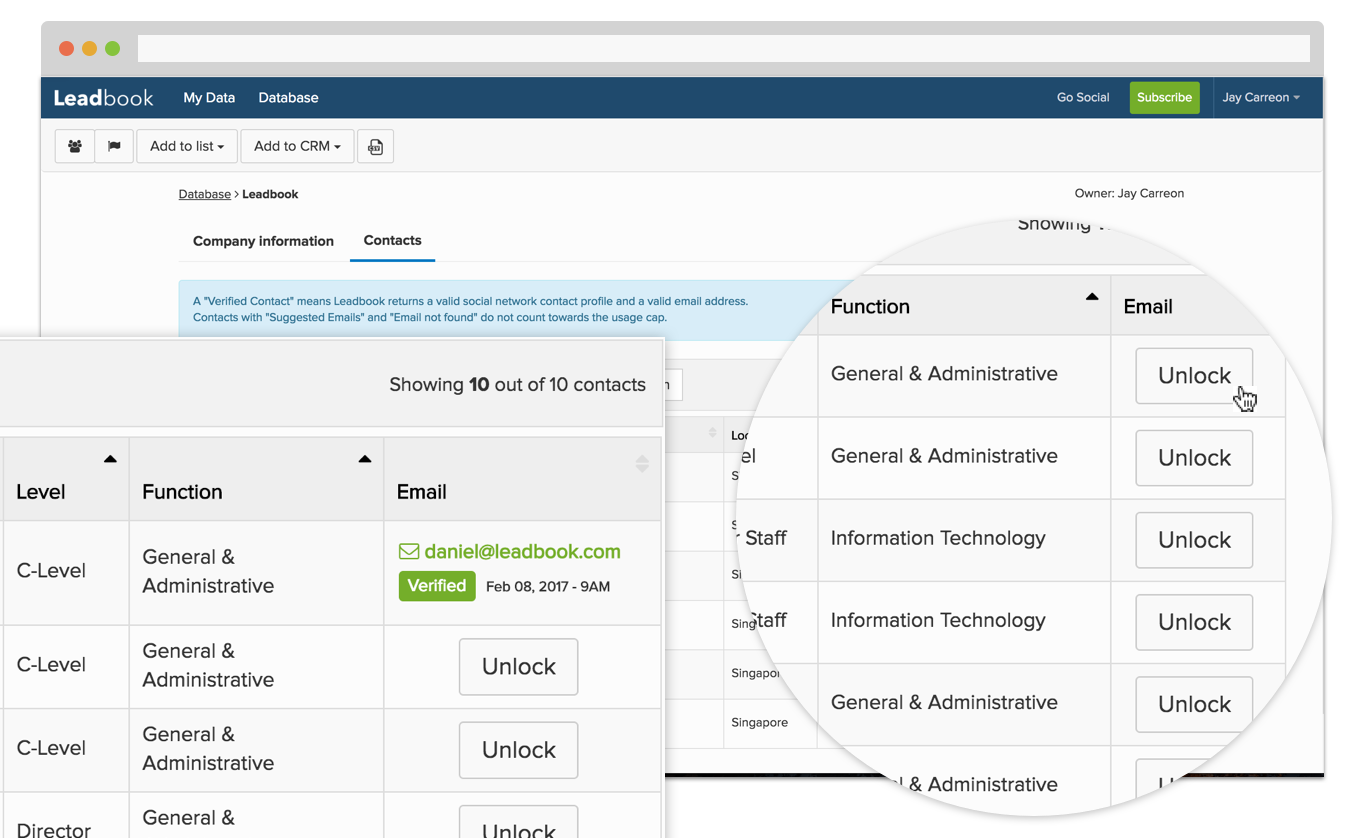Open the Add to list dropdown
This screenshot has width=1350, height=838.
[x=187, y=146]
